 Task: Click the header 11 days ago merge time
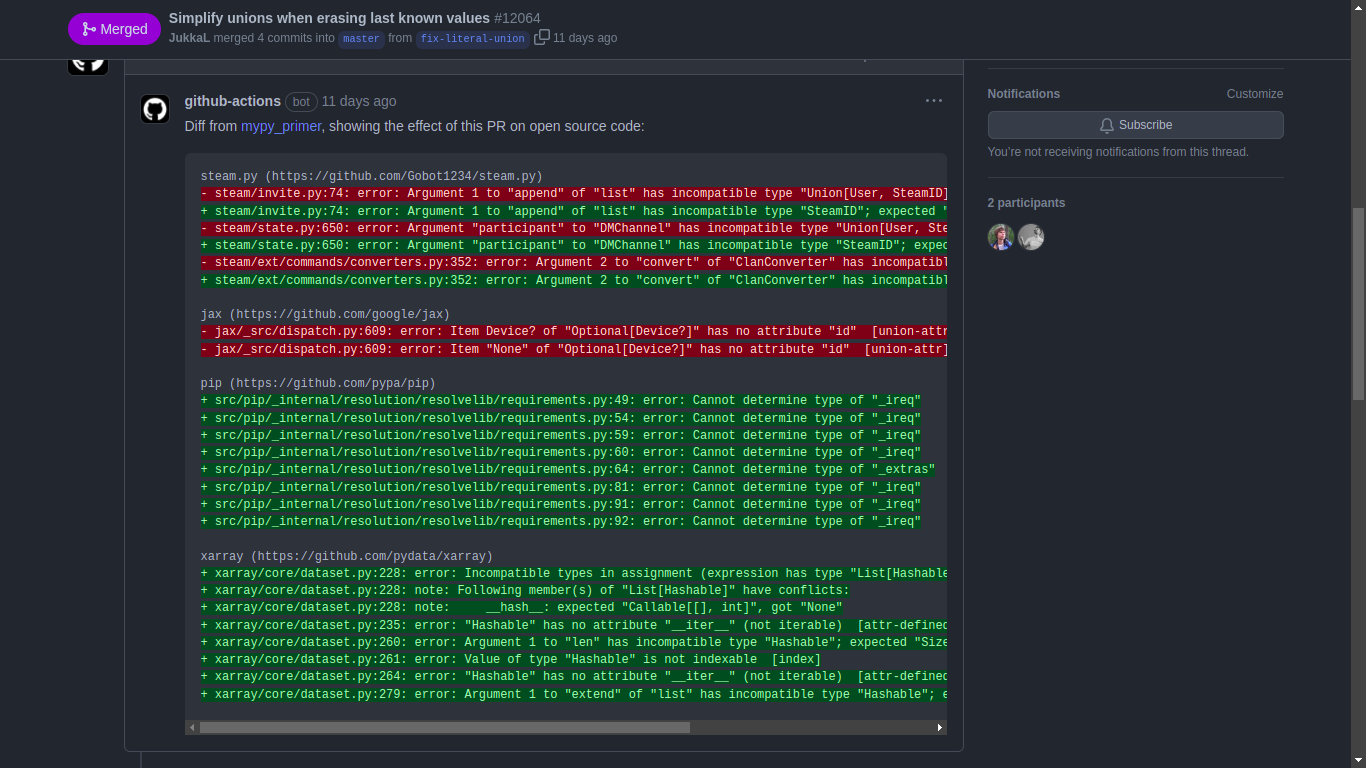(x=585, y=38)
